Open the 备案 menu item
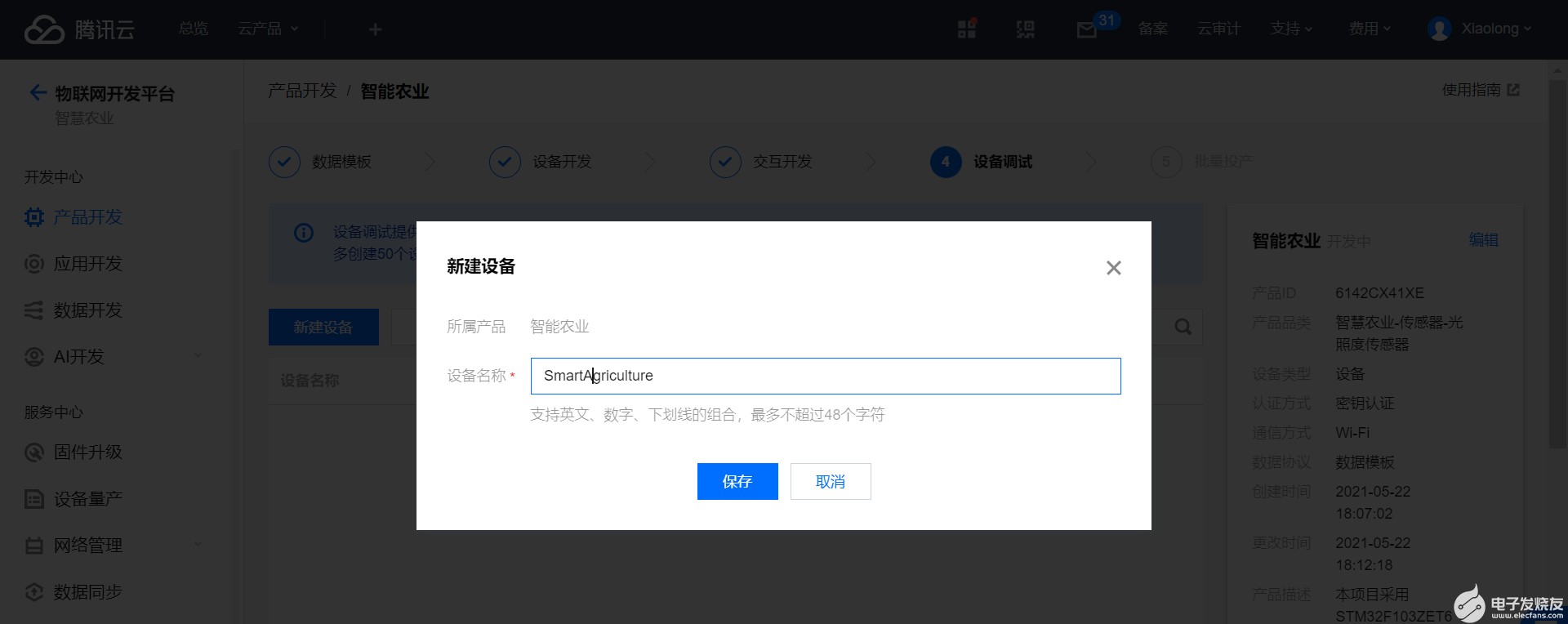 click(1152, 29)
